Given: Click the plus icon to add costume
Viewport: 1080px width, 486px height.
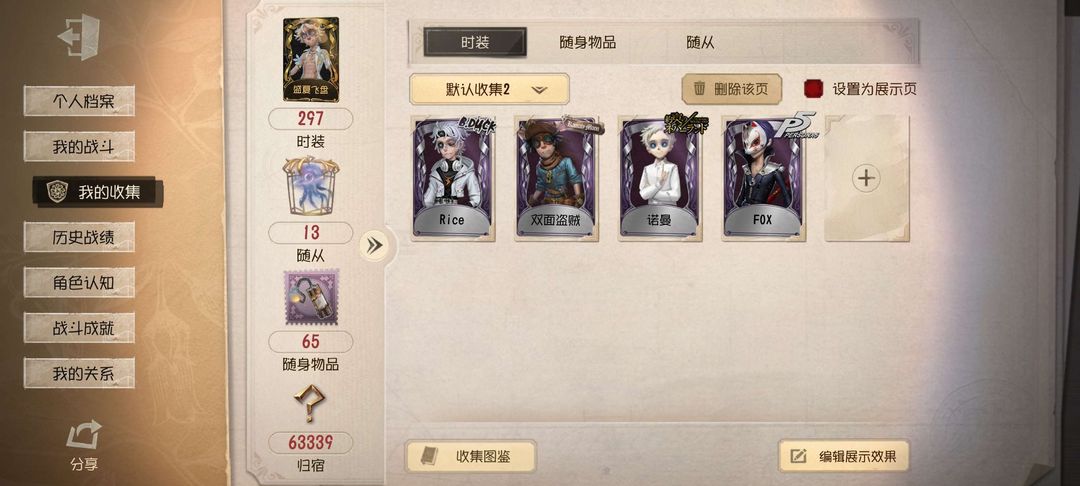Looking at the screenshot, I should pos(866,178).
